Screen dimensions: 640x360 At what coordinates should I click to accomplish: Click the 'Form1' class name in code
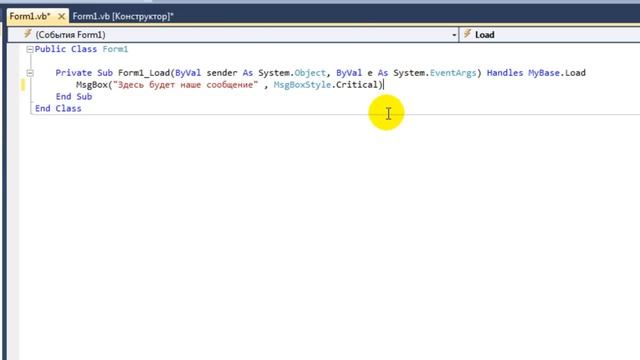115,49
